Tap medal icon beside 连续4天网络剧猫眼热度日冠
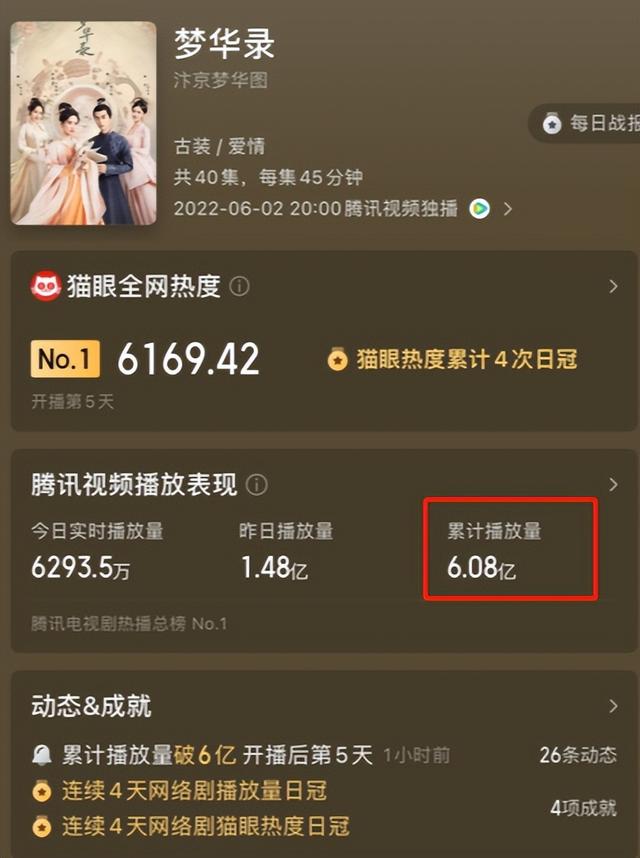The height and width of the screenshot is (858, 640). coord(42,826)
